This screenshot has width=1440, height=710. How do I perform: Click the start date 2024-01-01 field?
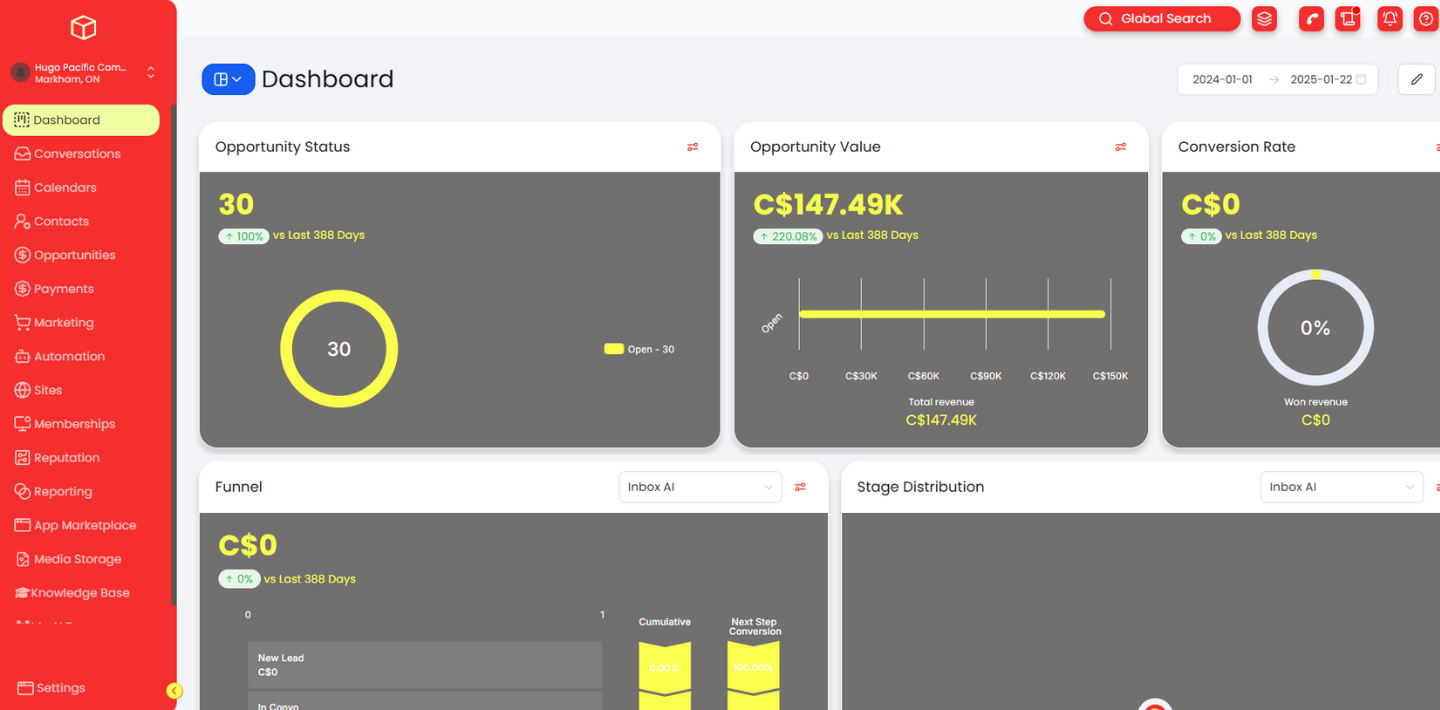tap(1222, 80)
